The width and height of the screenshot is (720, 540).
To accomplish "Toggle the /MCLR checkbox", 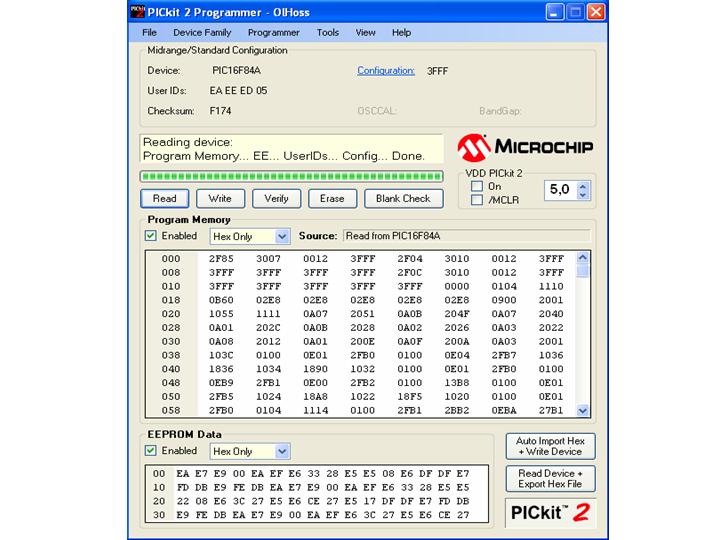I will 477,200.
